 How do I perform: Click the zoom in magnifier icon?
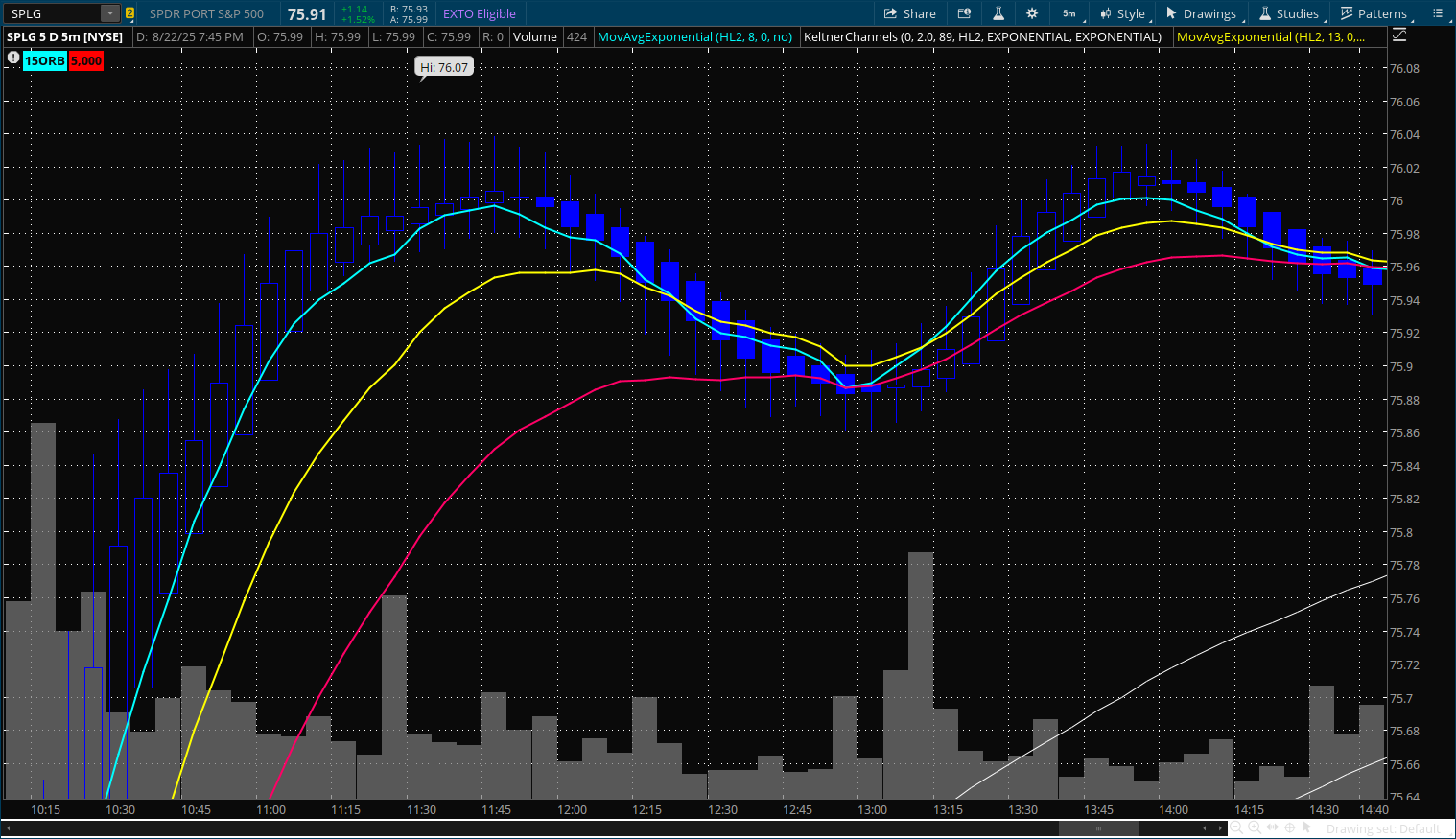(x=1254, y=827)
